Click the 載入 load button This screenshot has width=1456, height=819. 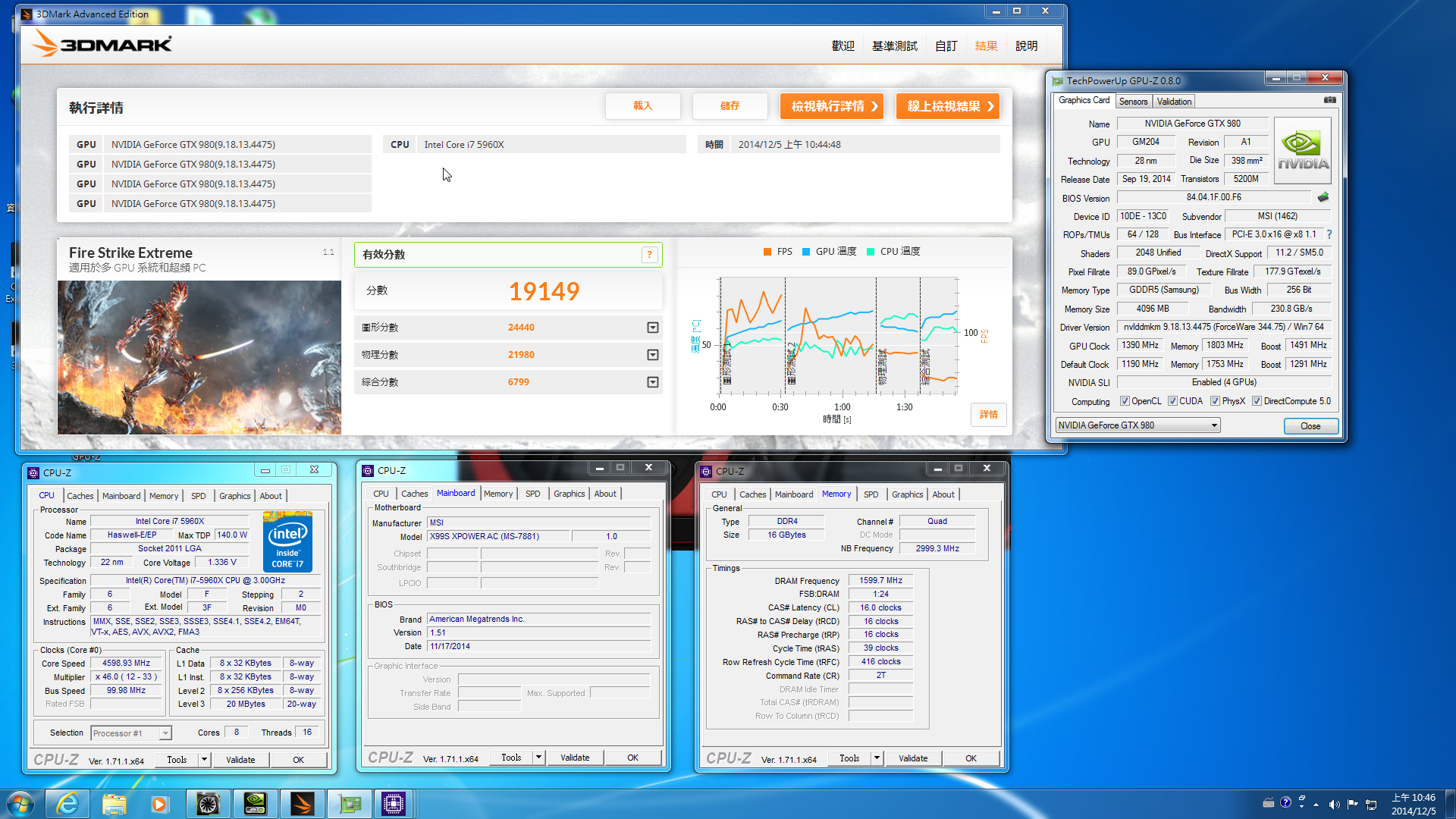tap(642, 106)
